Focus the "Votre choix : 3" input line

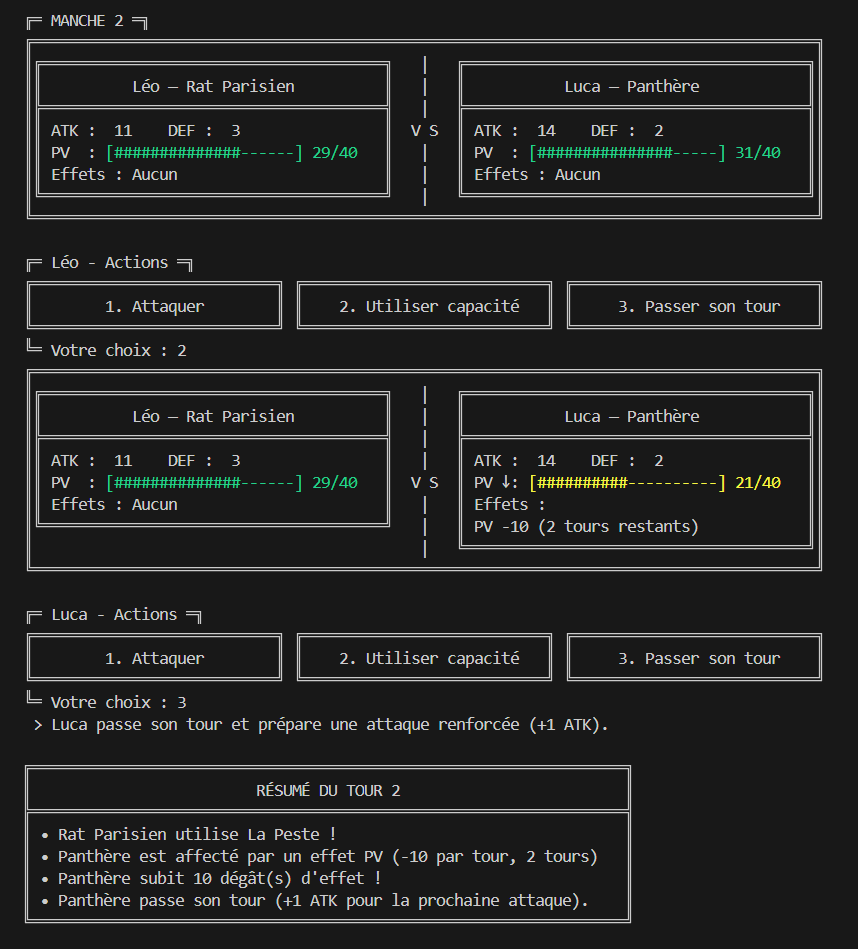118,703
